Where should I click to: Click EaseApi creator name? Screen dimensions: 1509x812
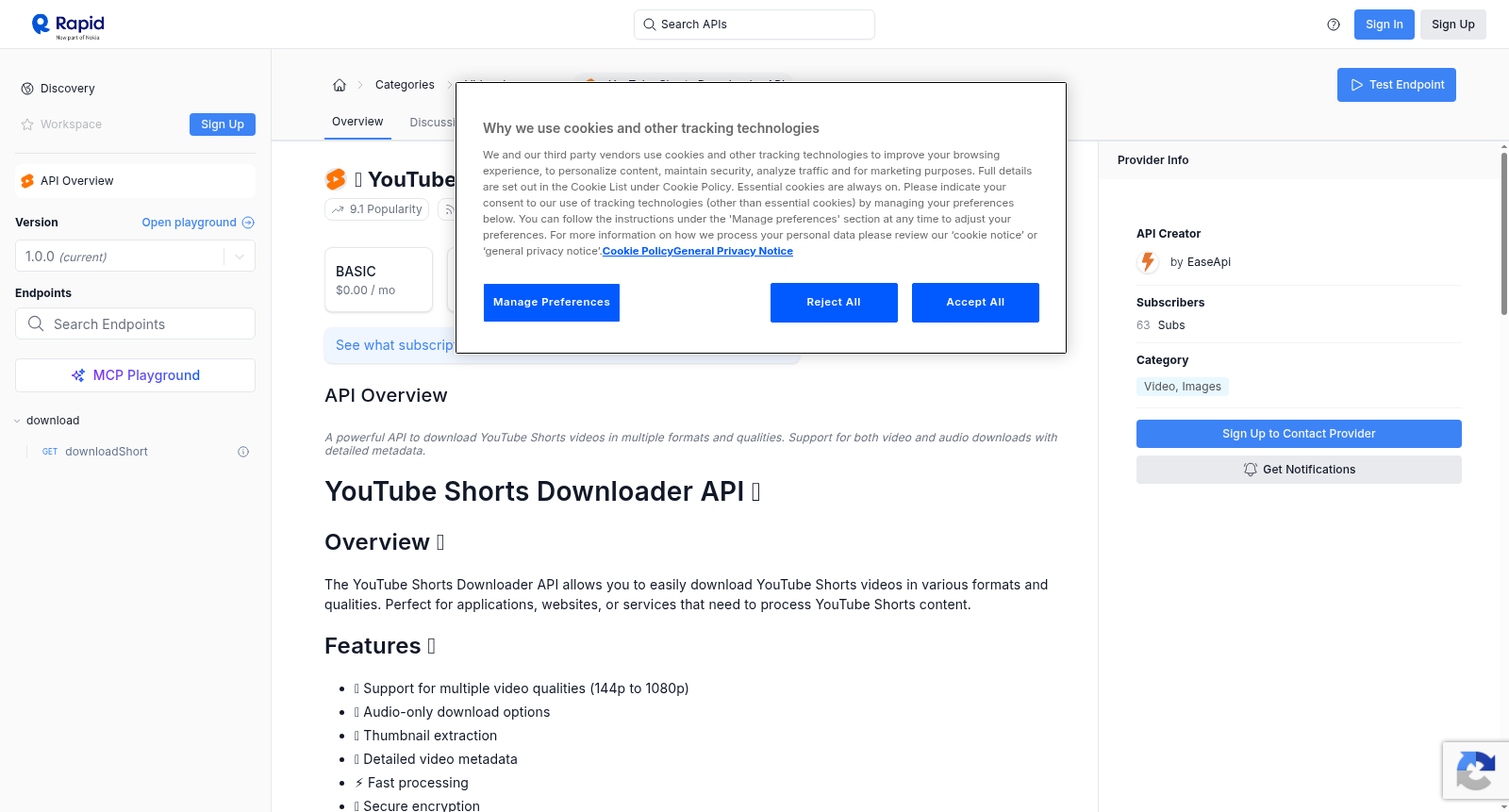click(x=1208, y=262)
